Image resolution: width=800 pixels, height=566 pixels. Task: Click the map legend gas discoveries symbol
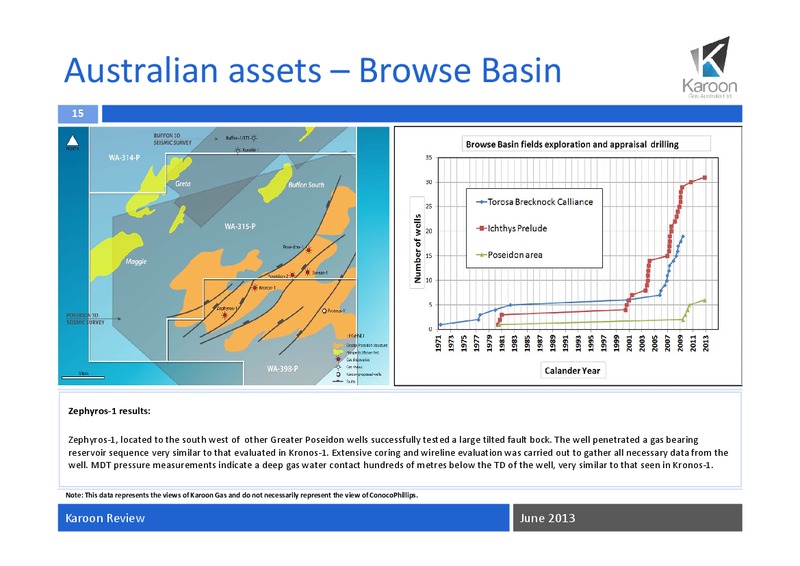[337, 359]
